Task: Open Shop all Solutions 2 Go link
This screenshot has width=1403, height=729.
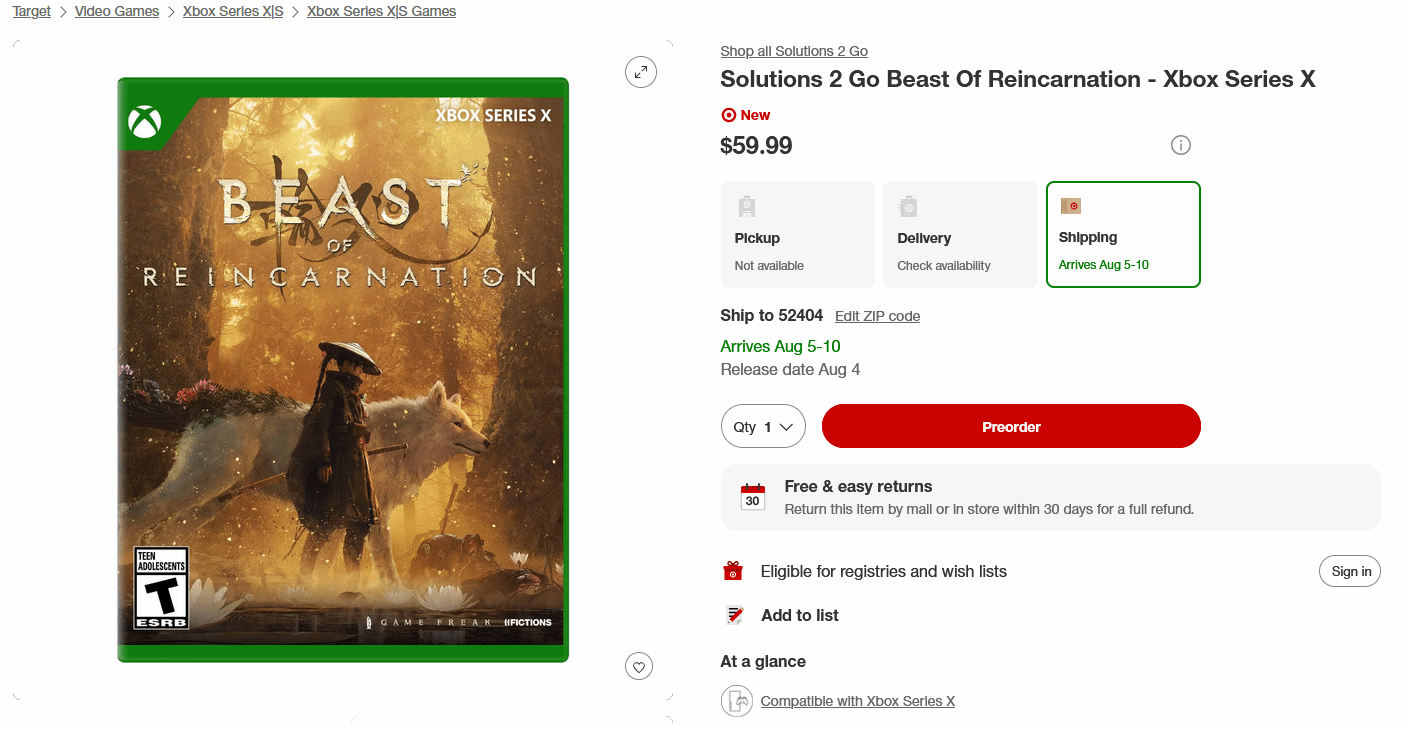Action: tap(794, 51)
